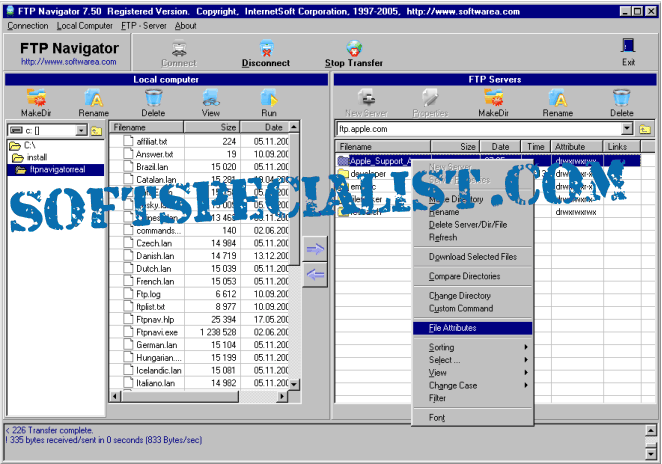Select the Danish.lan file row
This screenshot has width=662, height=464.
(x=200, y=256)
